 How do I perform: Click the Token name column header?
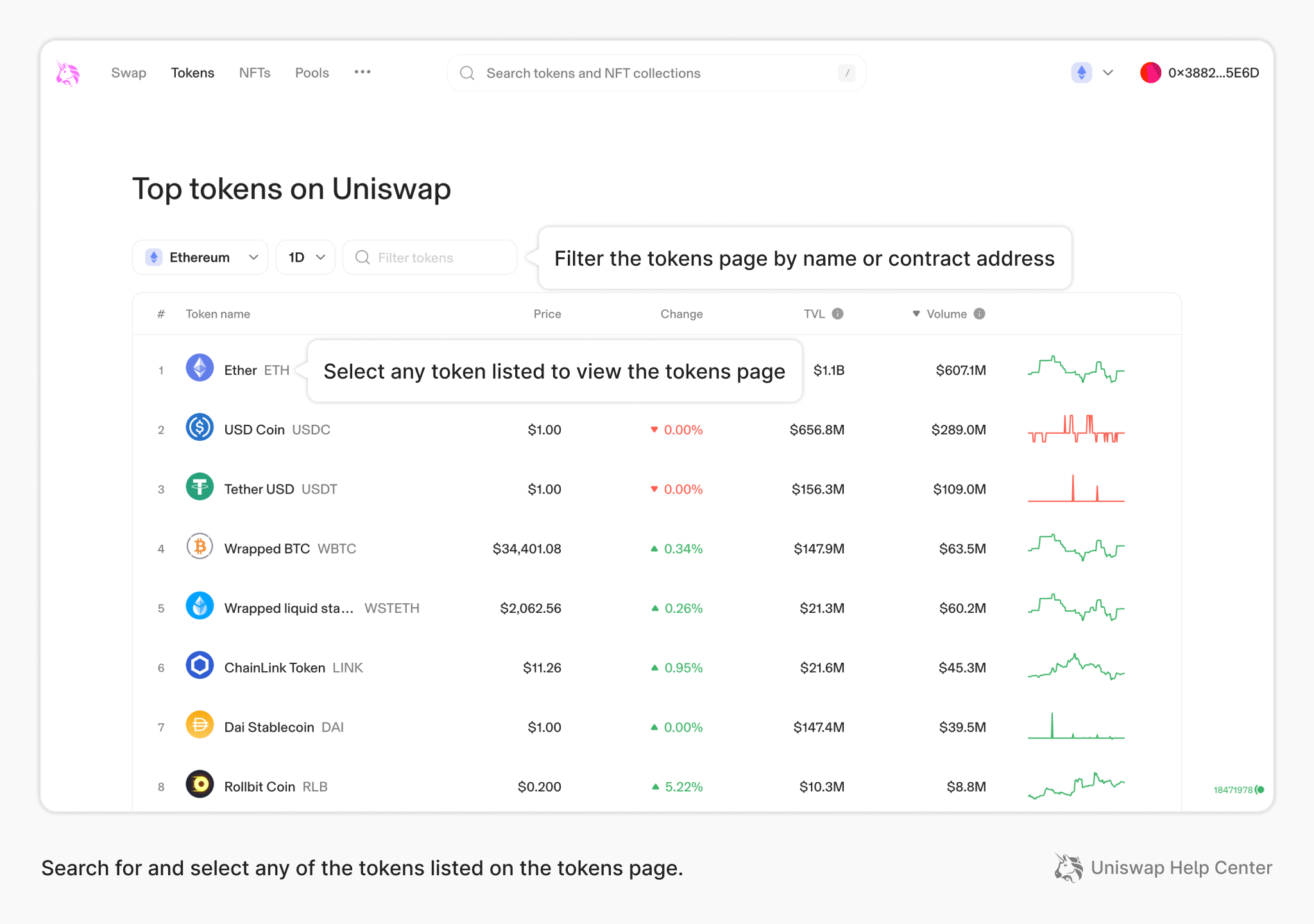pyautogui.click(x=218, y=314)
